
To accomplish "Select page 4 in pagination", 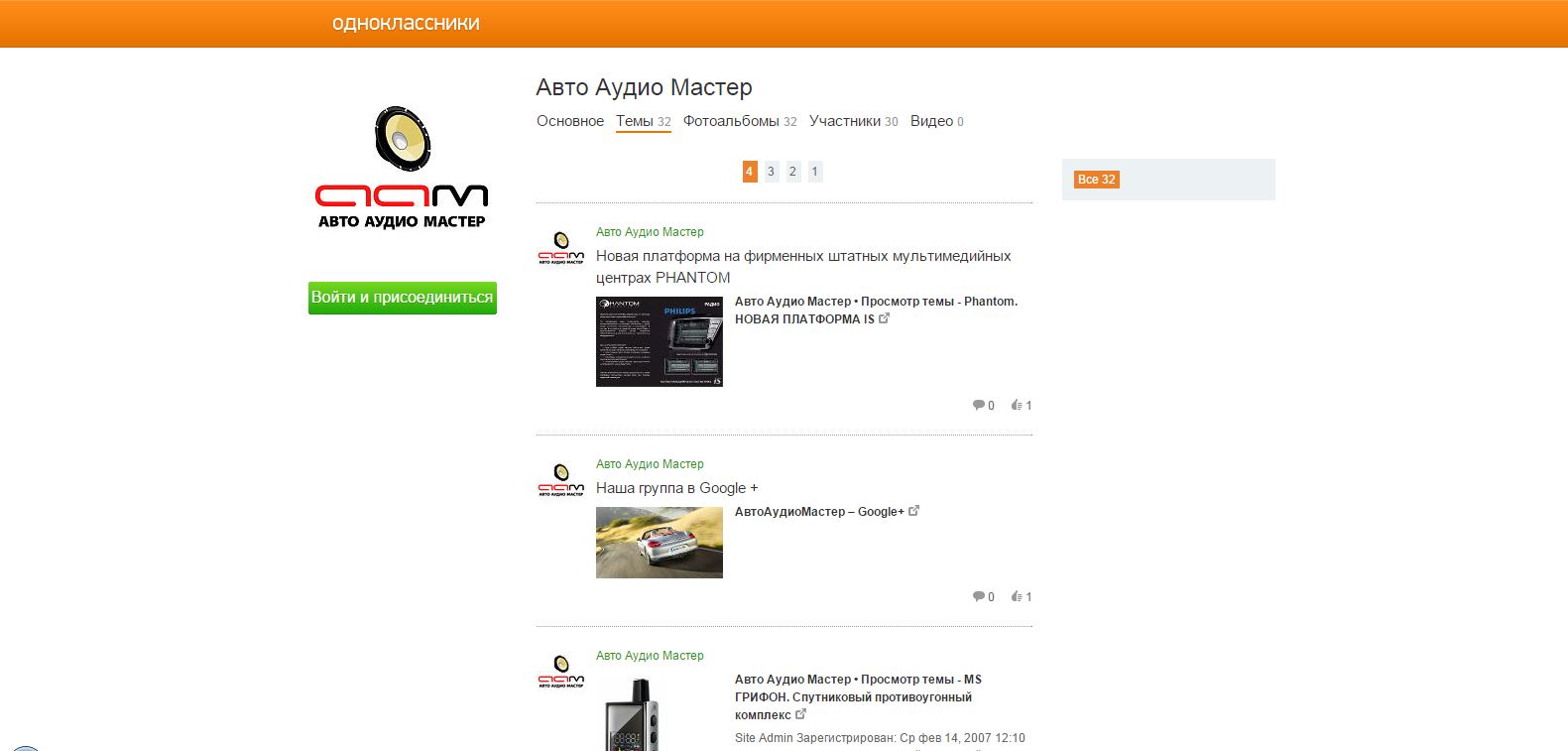I will pyautogui.click(x=750, y=172).
